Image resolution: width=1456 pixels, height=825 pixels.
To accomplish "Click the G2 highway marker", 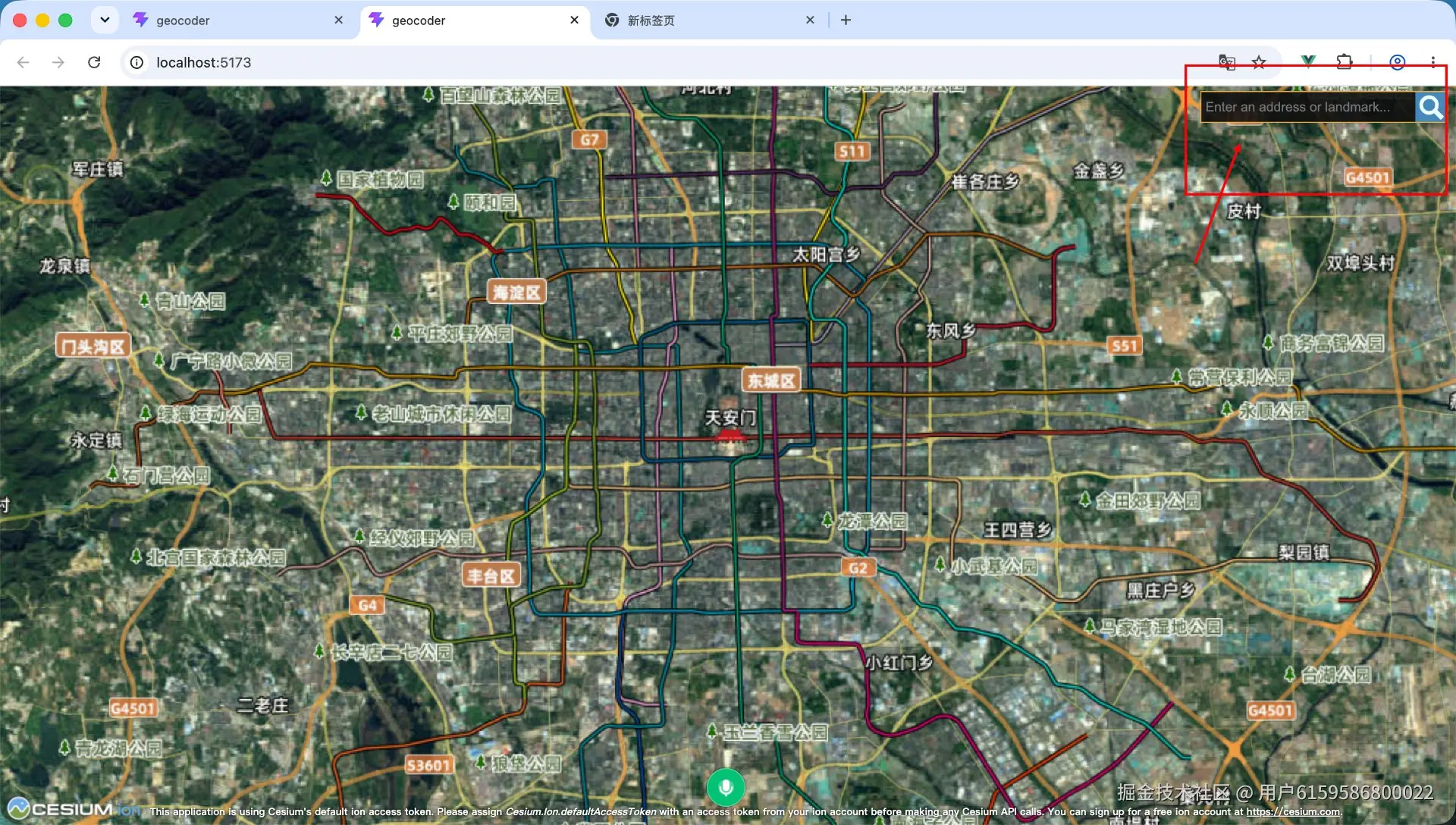I will [x=858, y=568].
